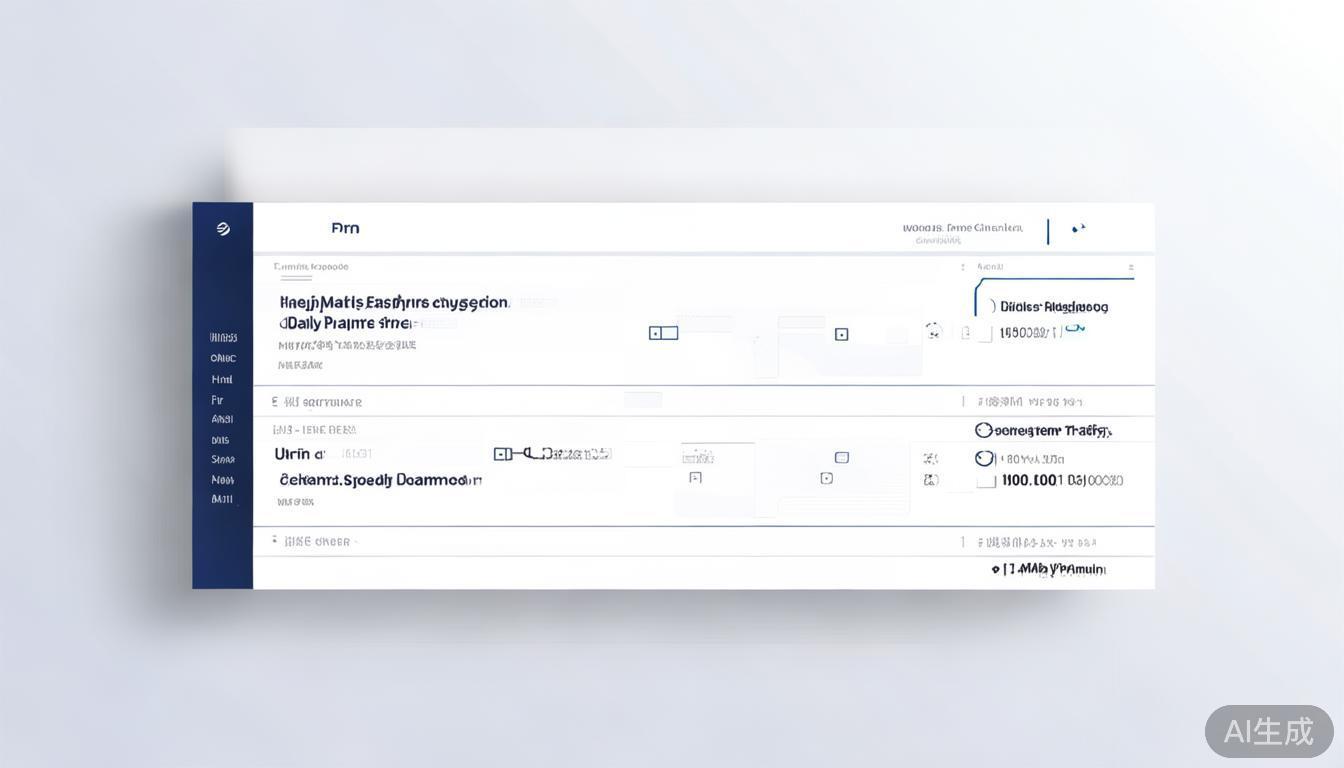
Task: Open the column options icon at top-right of panel
Action: [1130, 267]
